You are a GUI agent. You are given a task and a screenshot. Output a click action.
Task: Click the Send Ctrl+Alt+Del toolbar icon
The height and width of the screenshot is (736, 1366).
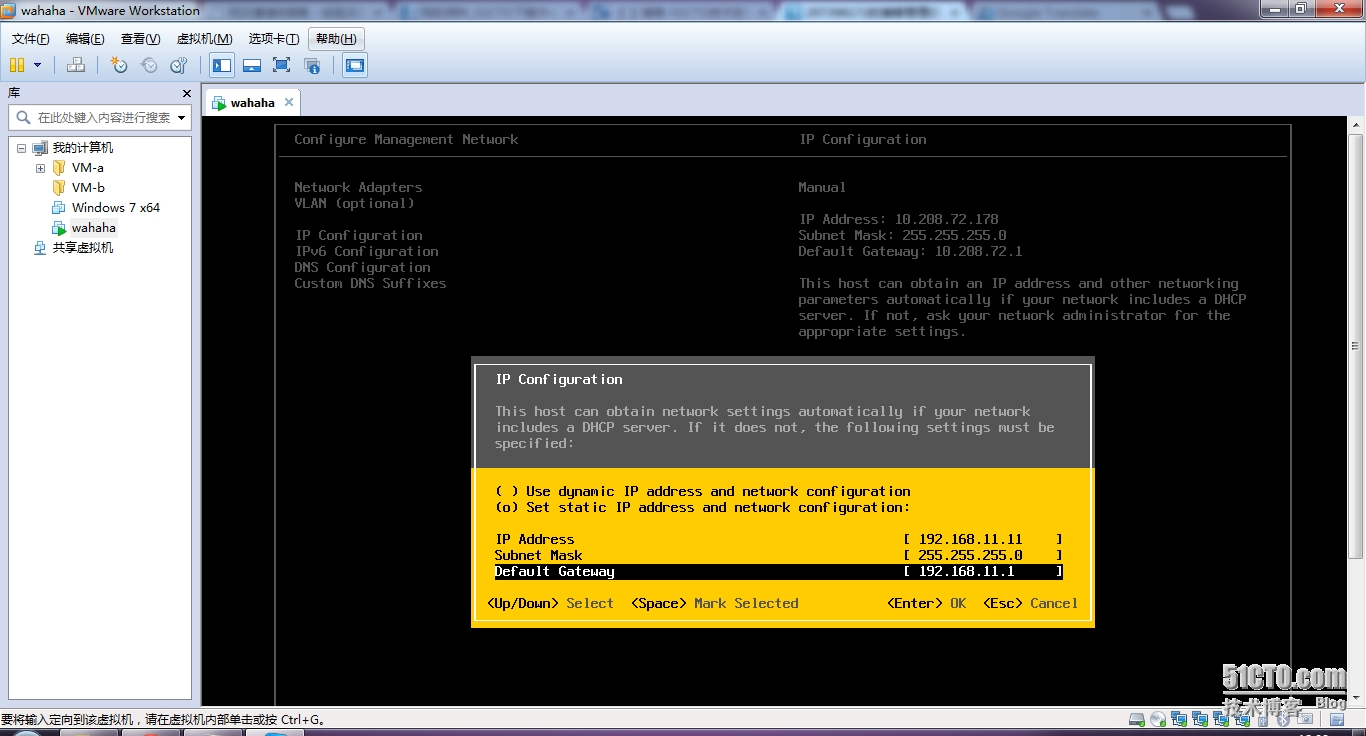pos(76,65)
